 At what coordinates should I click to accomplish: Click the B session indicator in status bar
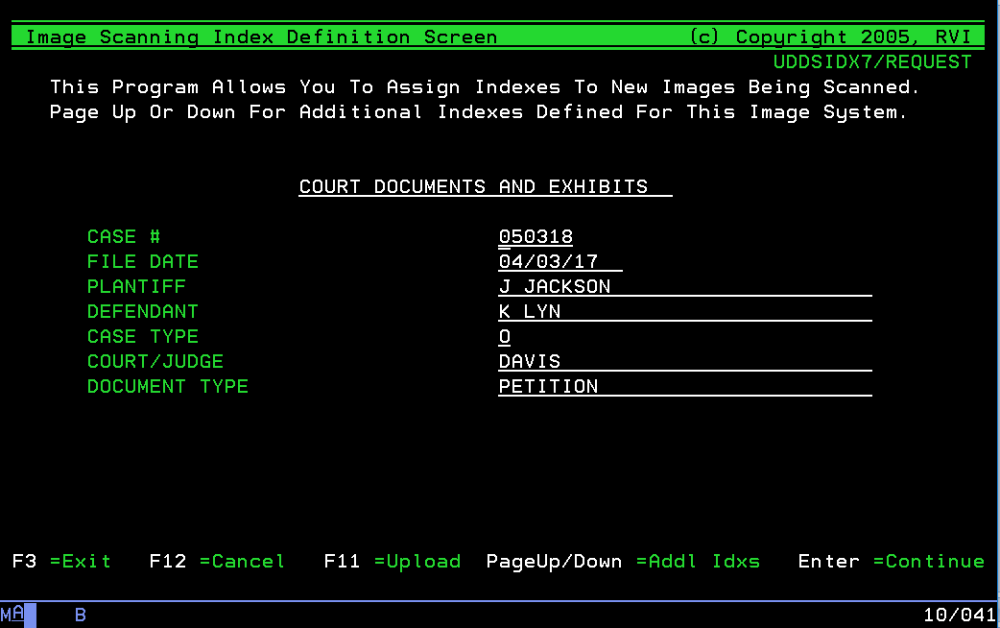pyautogui.click(x=80, y=615)
